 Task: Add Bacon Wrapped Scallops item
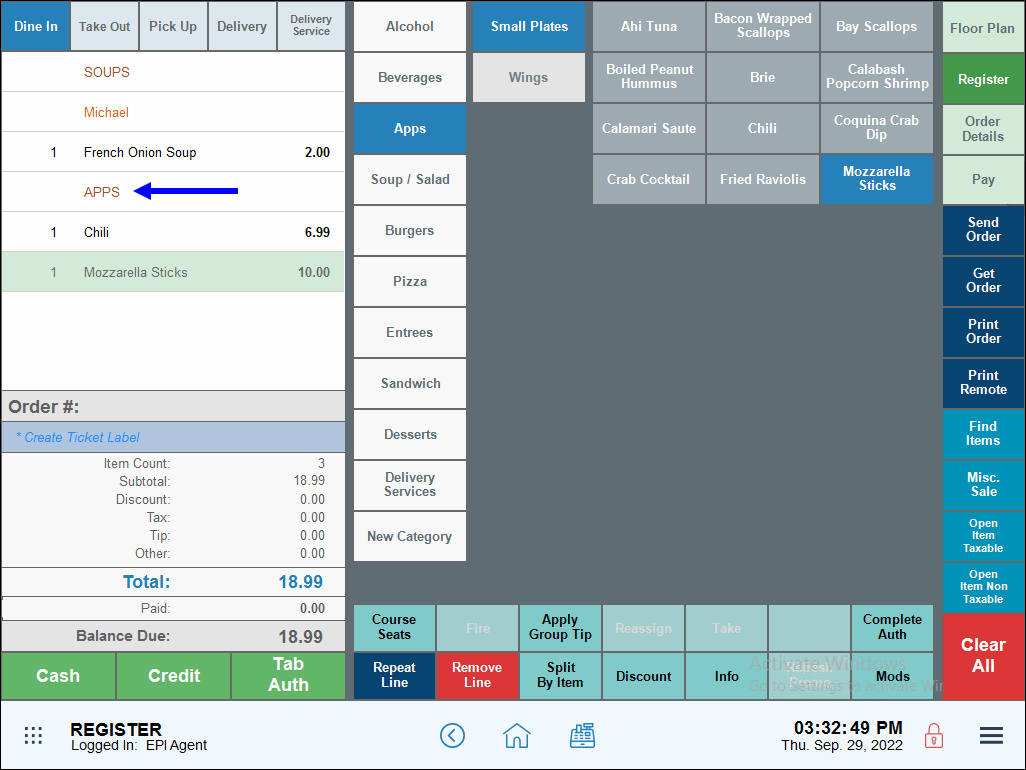762,26
